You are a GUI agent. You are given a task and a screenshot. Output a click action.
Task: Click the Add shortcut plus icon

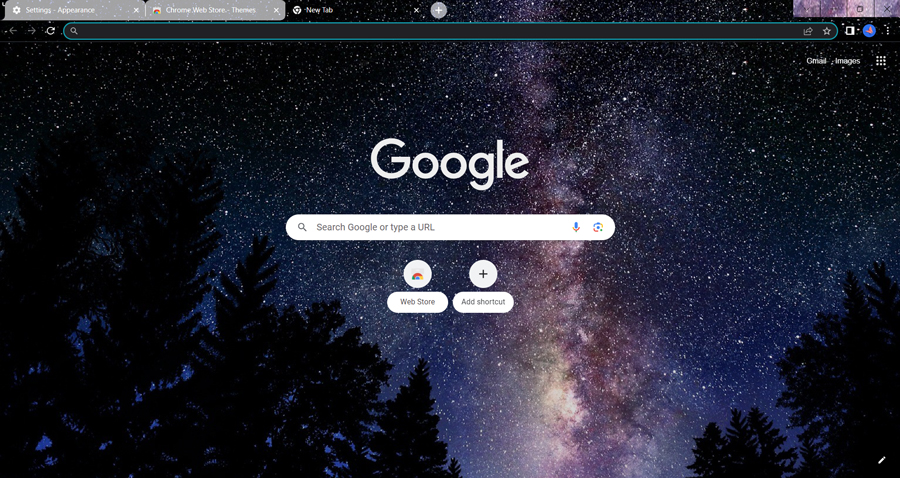coord(483,274)
